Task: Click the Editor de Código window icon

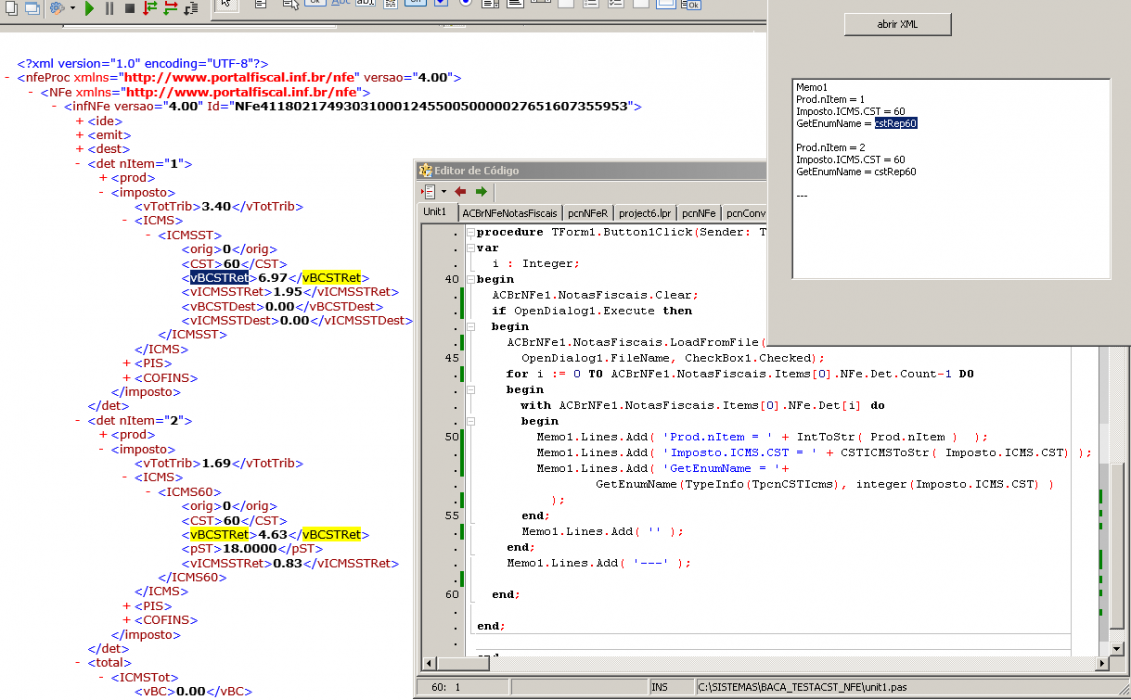Action: click(x=425, y=170)
